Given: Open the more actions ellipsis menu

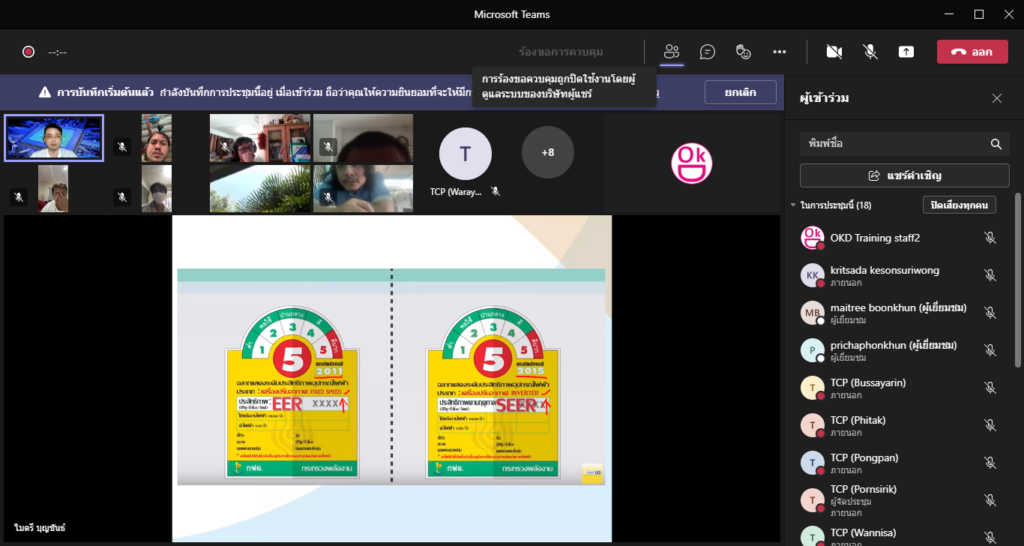Looking at the screenshot, I should (x=779, y=52).
